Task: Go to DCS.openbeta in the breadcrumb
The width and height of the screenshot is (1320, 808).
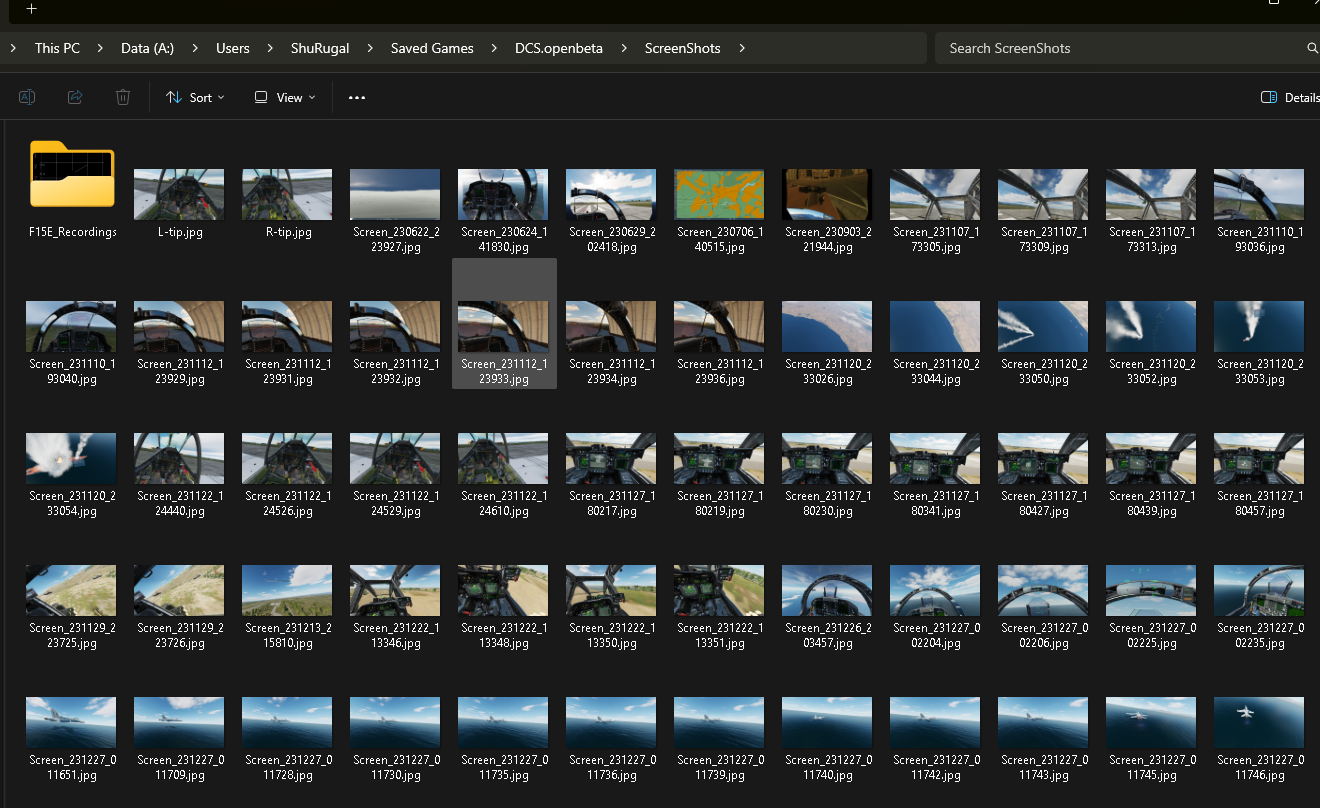Action: [x=559, y=48]
